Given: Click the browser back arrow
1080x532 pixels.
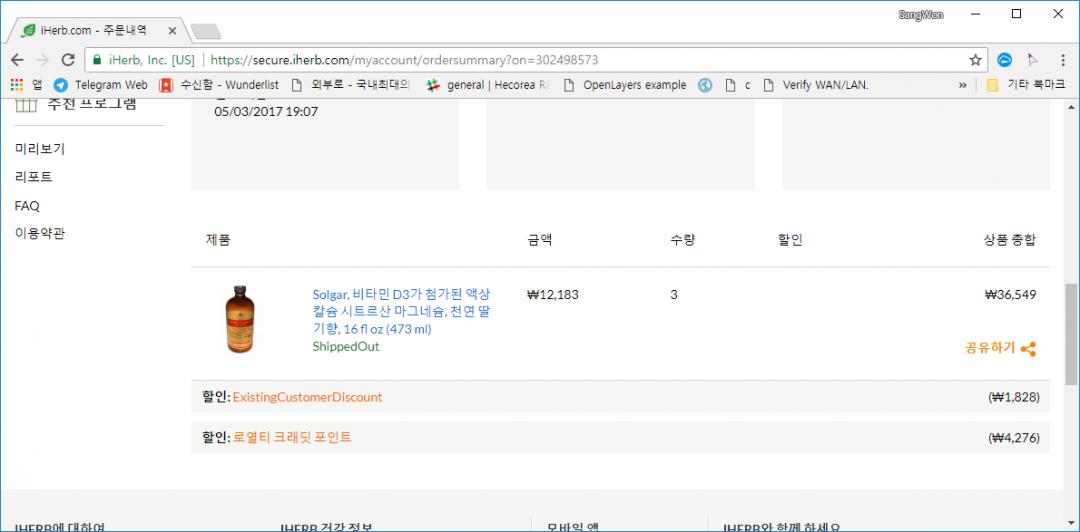Looking at the screenshot, I should point(17,60).
